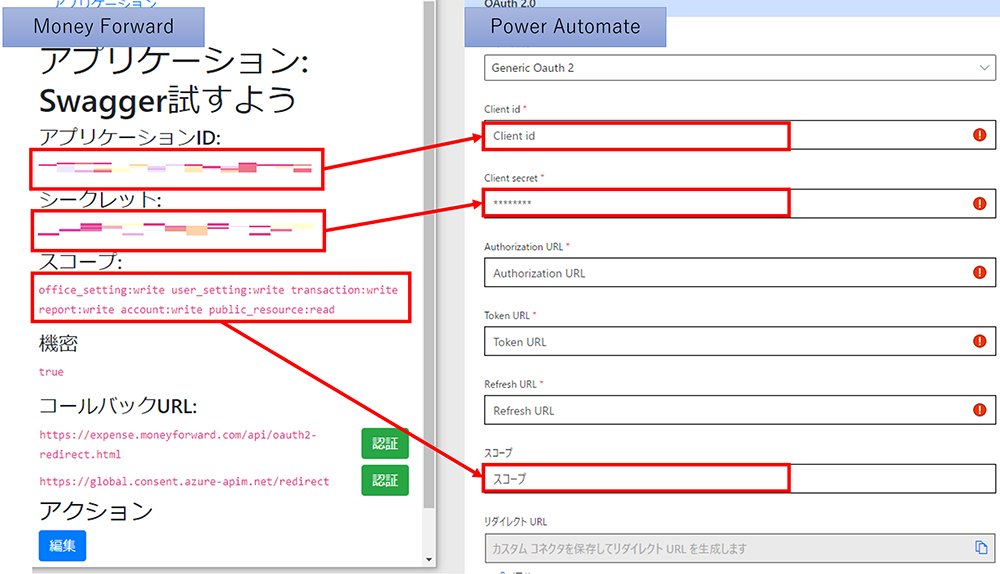The image size is (1000, 574).
Task: Click the error icon in Client secret field
Action: pyautogui.click(x=980, y=203)
